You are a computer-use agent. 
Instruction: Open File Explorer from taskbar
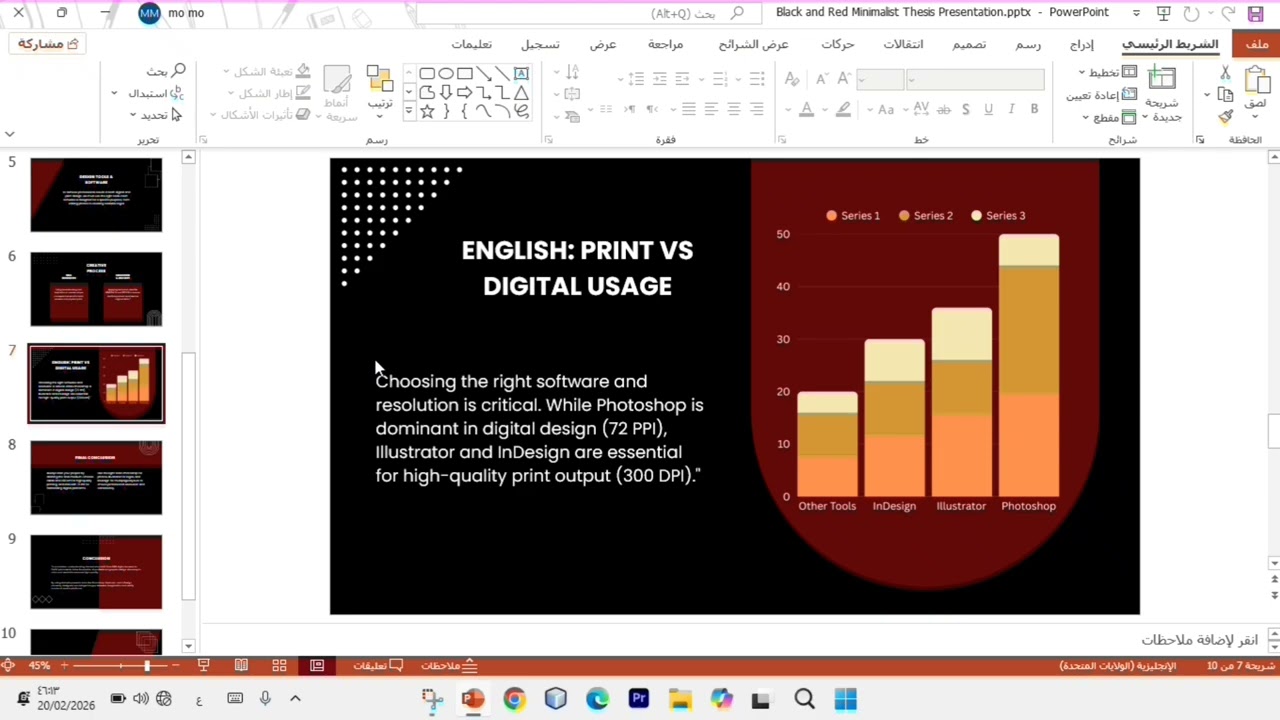click(x=679, y=699)
